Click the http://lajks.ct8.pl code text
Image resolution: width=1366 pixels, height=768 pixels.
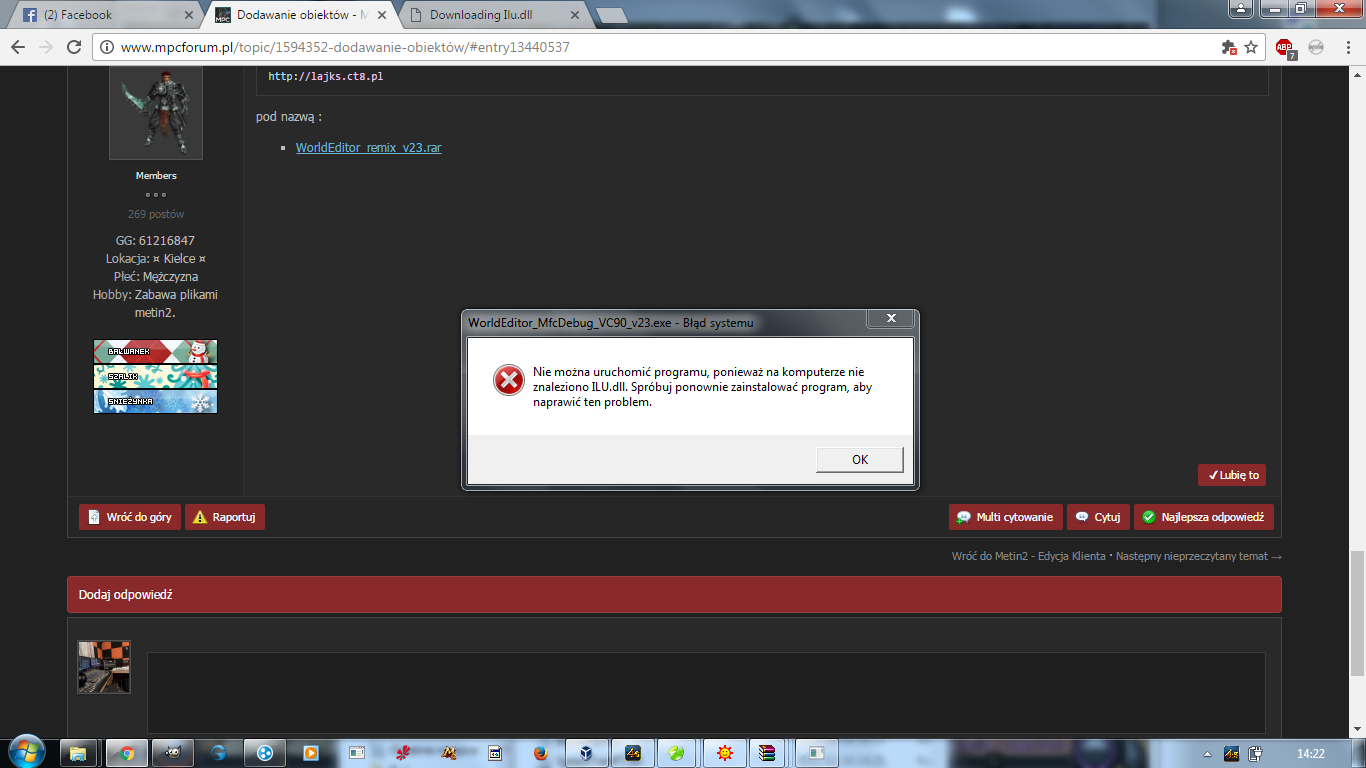click(325, 76)
